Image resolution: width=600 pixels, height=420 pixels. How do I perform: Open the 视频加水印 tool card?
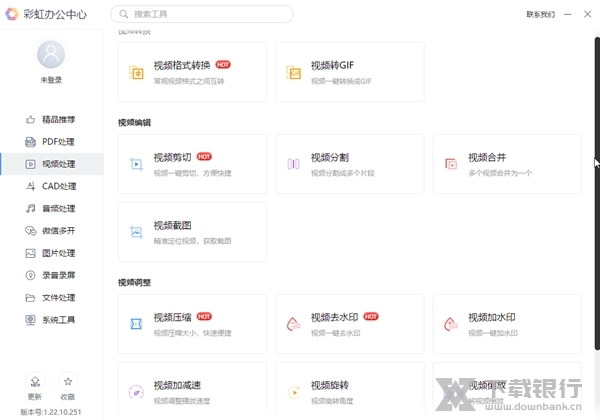click(x=507, y=324)
